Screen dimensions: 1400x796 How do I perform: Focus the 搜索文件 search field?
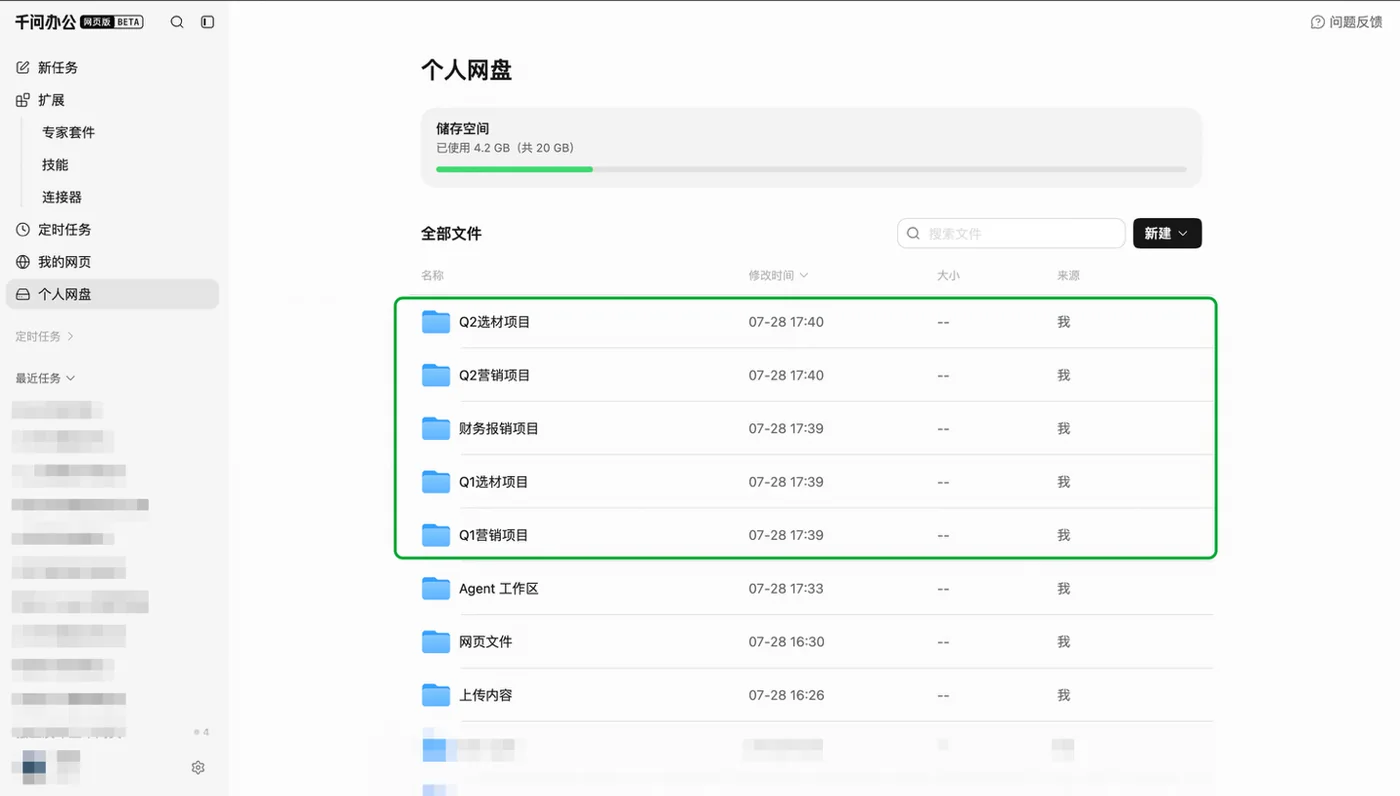pyautogui.click(x=1011, y=233)
